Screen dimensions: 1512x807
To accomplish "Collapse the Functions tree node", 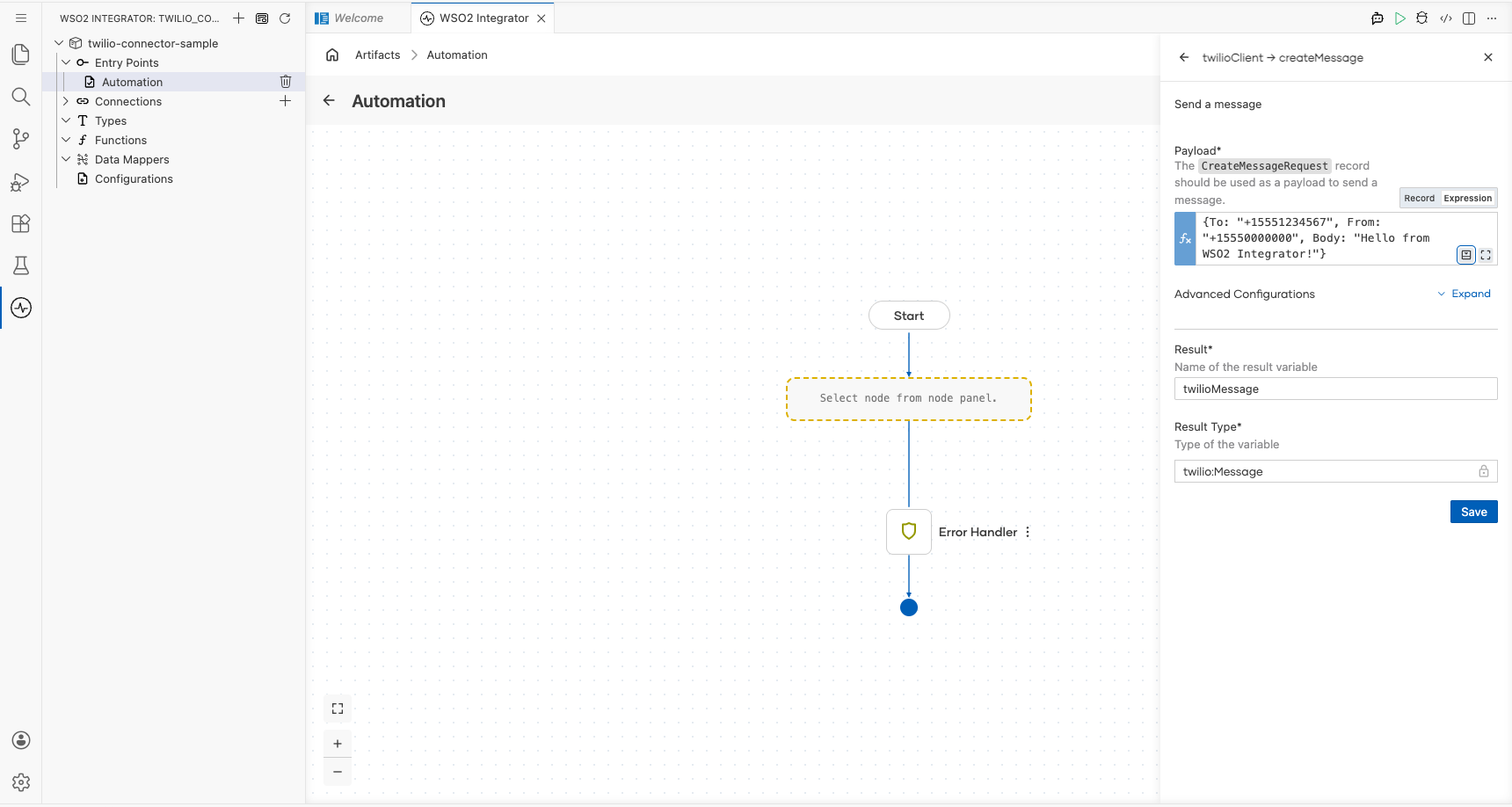I will click(66, 140).
